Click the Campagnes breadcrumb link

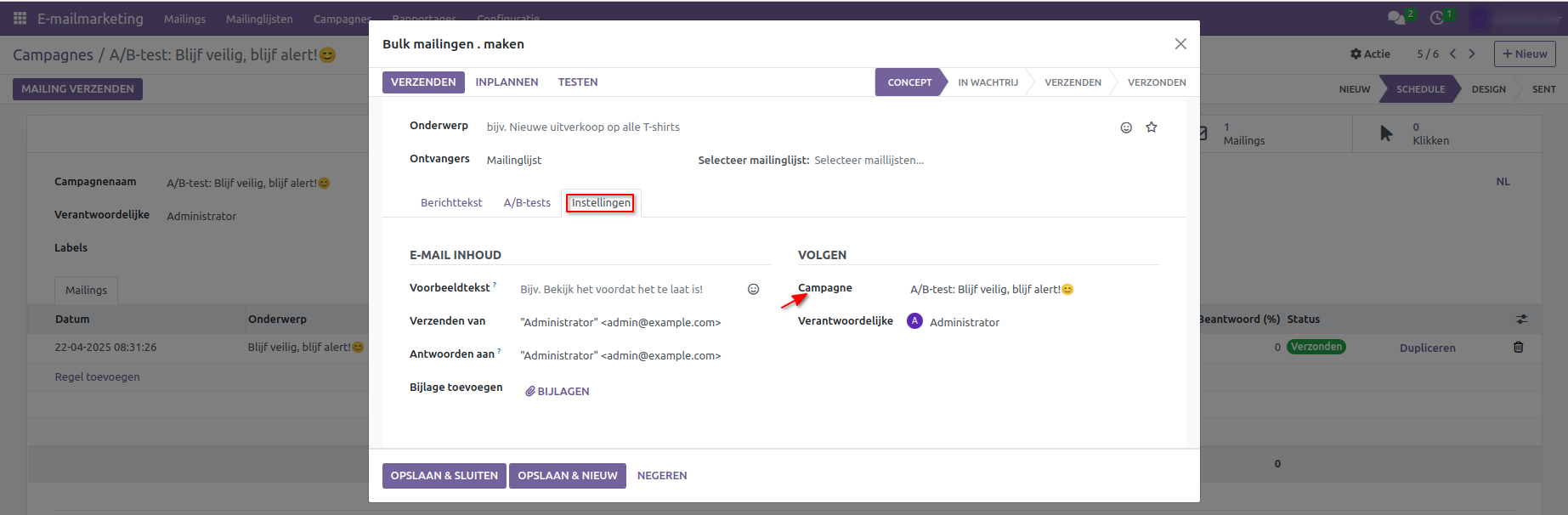pos(53,55)
